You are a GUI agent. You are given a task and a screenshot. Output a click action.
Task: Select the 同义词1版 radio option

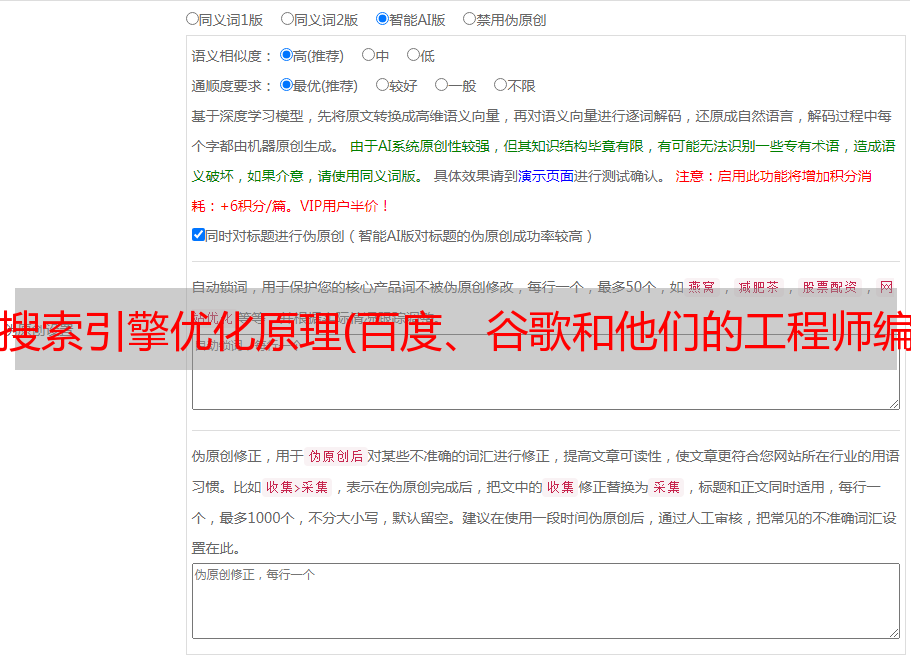pos(192,19)
